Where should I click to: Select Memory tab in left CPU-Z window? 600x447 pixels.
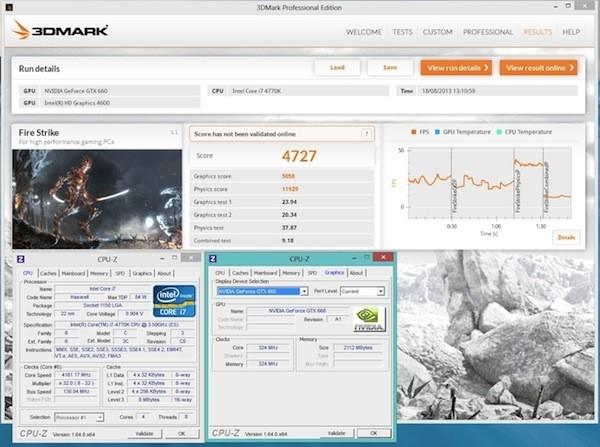[99, 273]
